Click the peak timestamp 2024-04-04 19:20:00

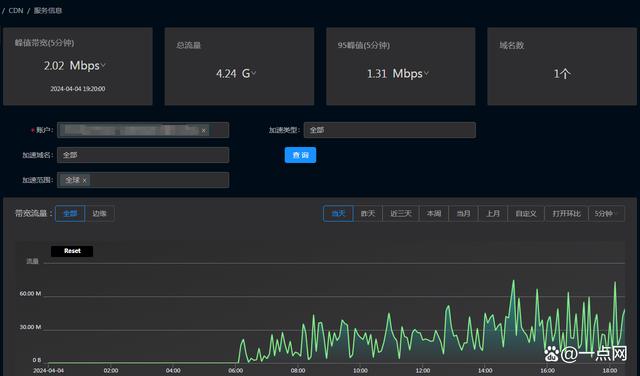pos(78,89)
